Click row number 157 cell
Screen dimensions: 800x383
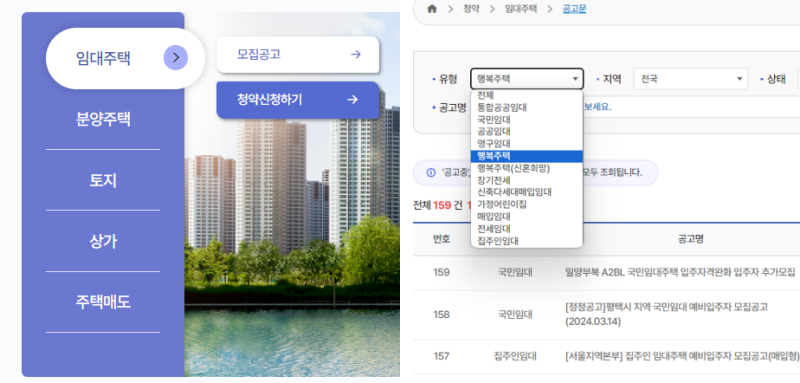(x=441, y=356)
